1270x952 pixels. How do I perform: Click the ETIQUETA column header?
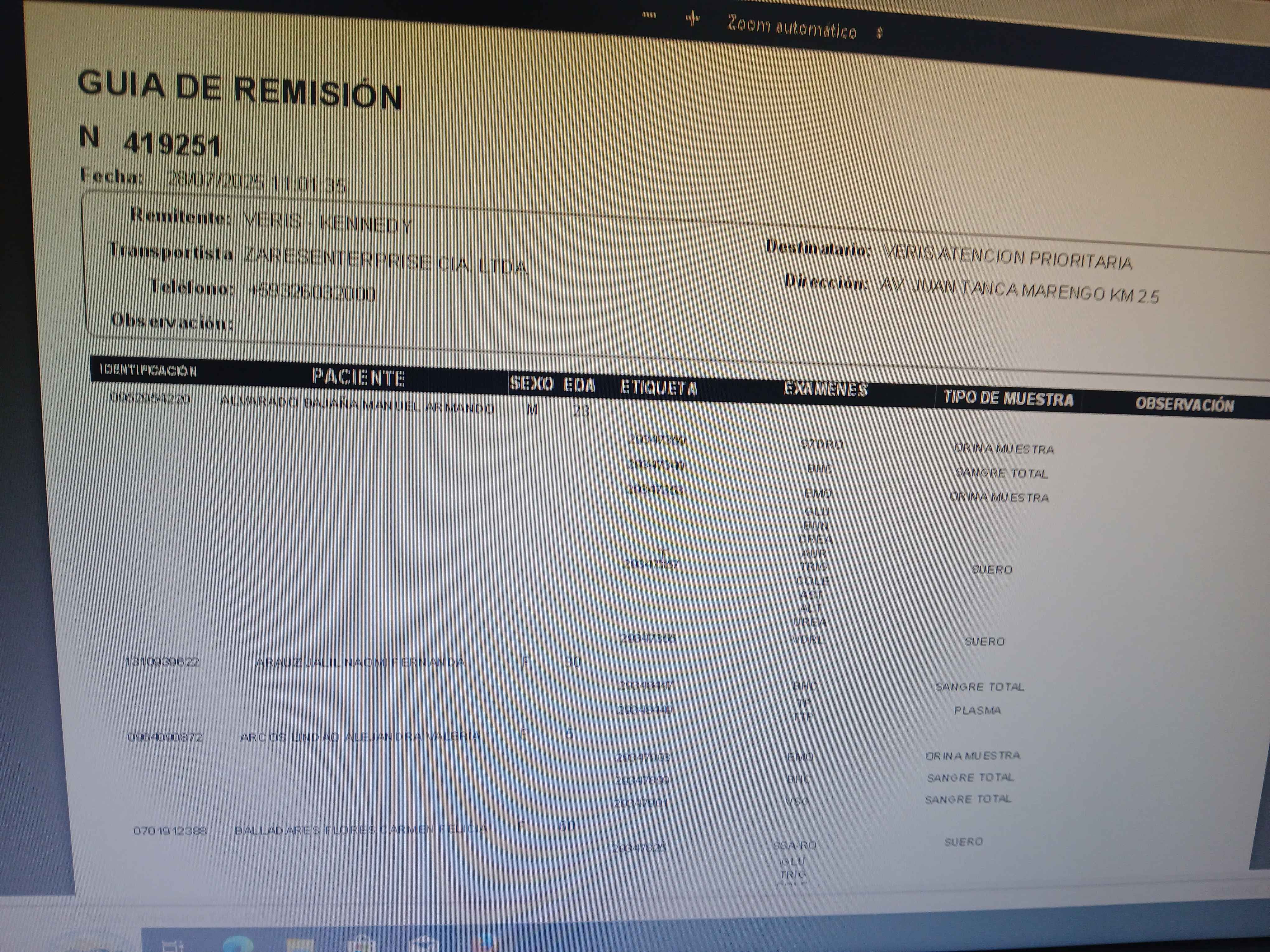coord(659,388)
